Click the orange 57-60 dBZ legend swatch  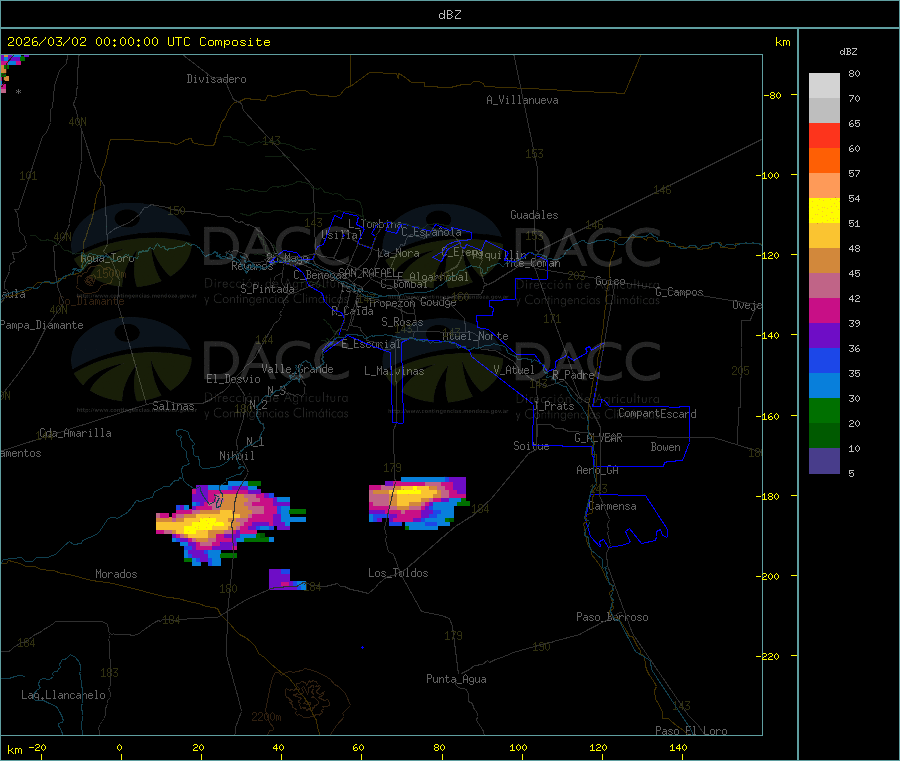(824, 161)
